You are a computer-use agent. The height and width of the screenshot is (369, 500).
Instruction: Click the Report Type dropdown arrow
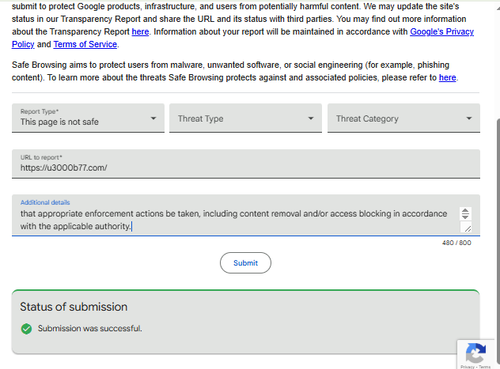(153, 118)
